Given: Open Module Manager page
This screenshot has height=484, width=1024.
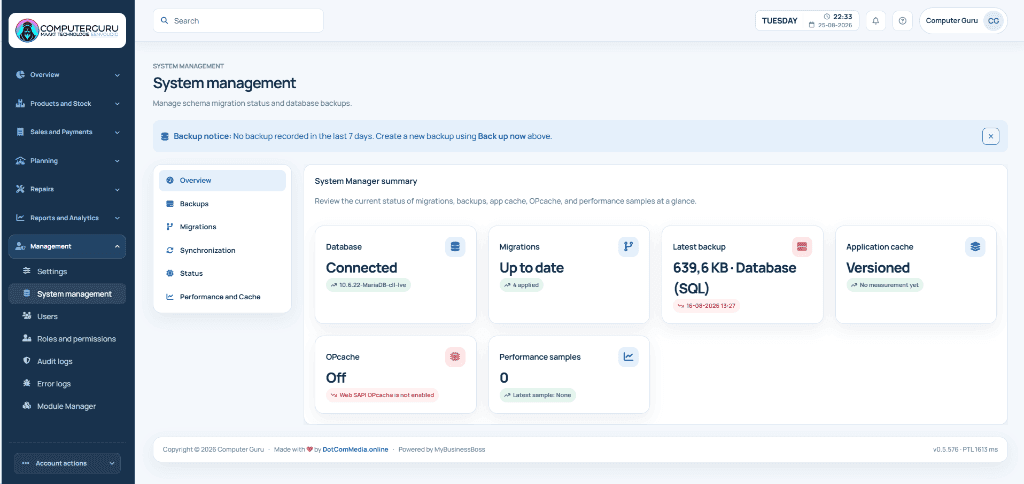Looking at the screenshot, I should (x=67, y=406).
